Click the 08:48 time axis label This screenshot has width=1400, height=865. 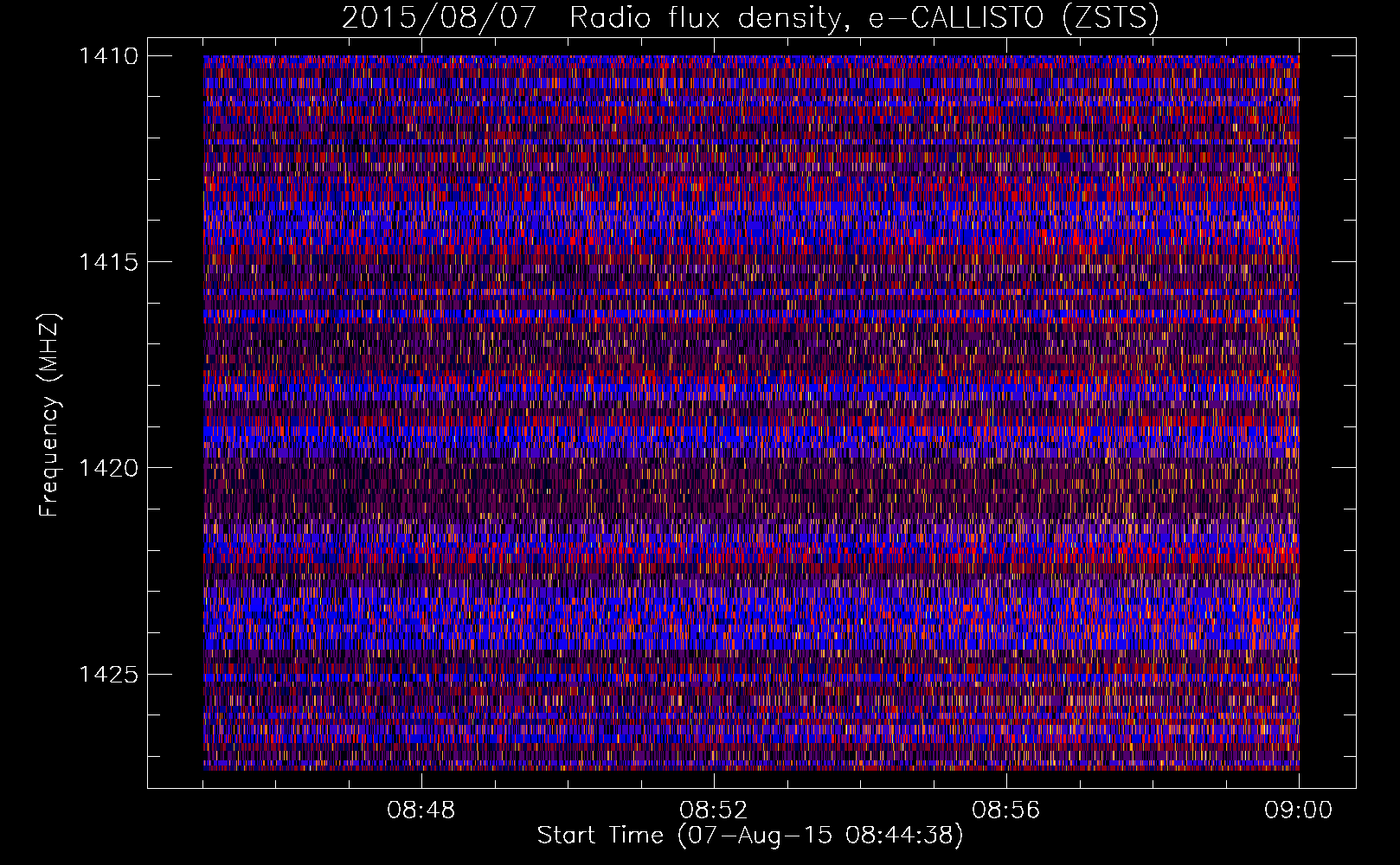[x=421, y=811]
